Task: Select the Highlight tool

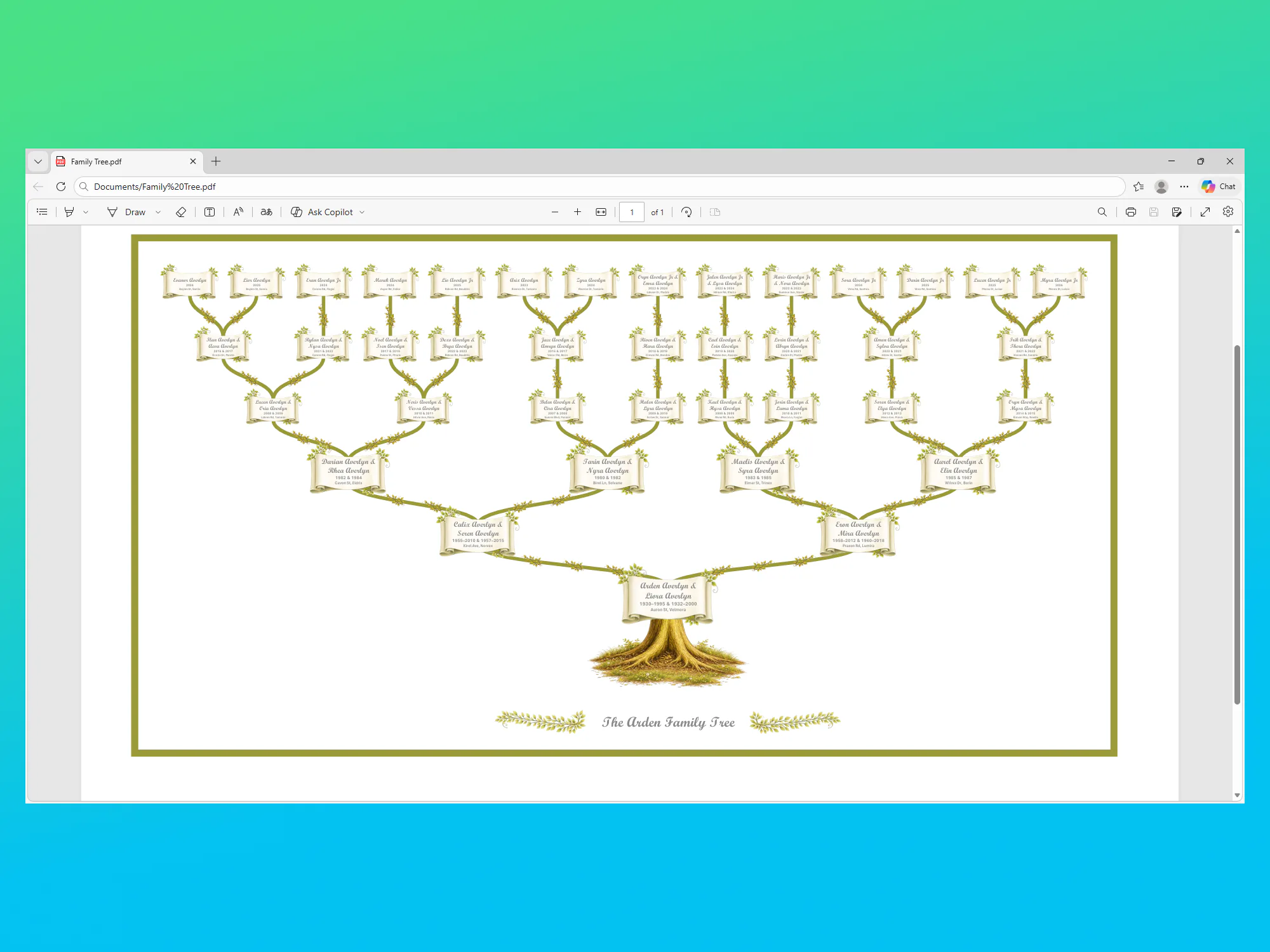Action: (x=69, y=212)
